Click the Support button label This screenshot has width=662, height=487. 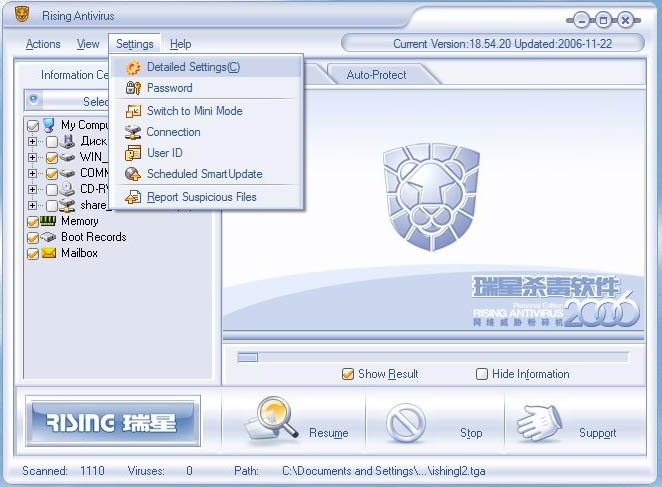(597, 433)
